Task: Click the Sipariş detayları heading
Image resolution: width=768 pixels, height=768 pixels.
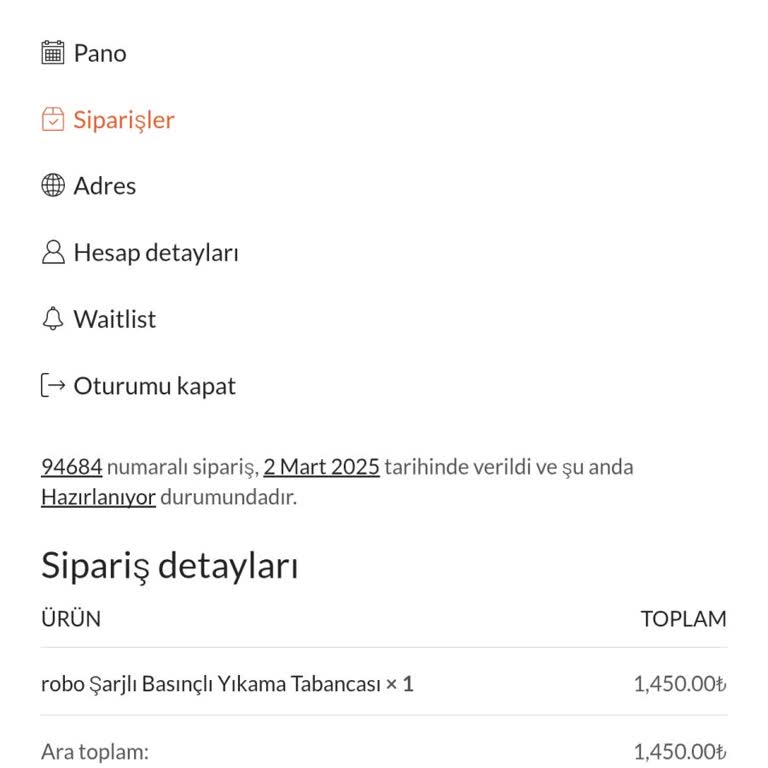Action: coord(169,566)
